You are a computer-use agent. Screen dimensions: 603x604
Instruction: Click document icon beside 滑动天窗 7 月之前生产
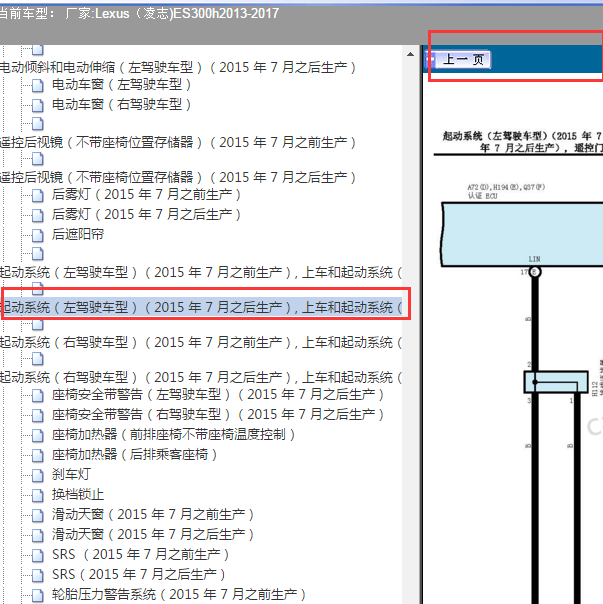tap(37, 515)
